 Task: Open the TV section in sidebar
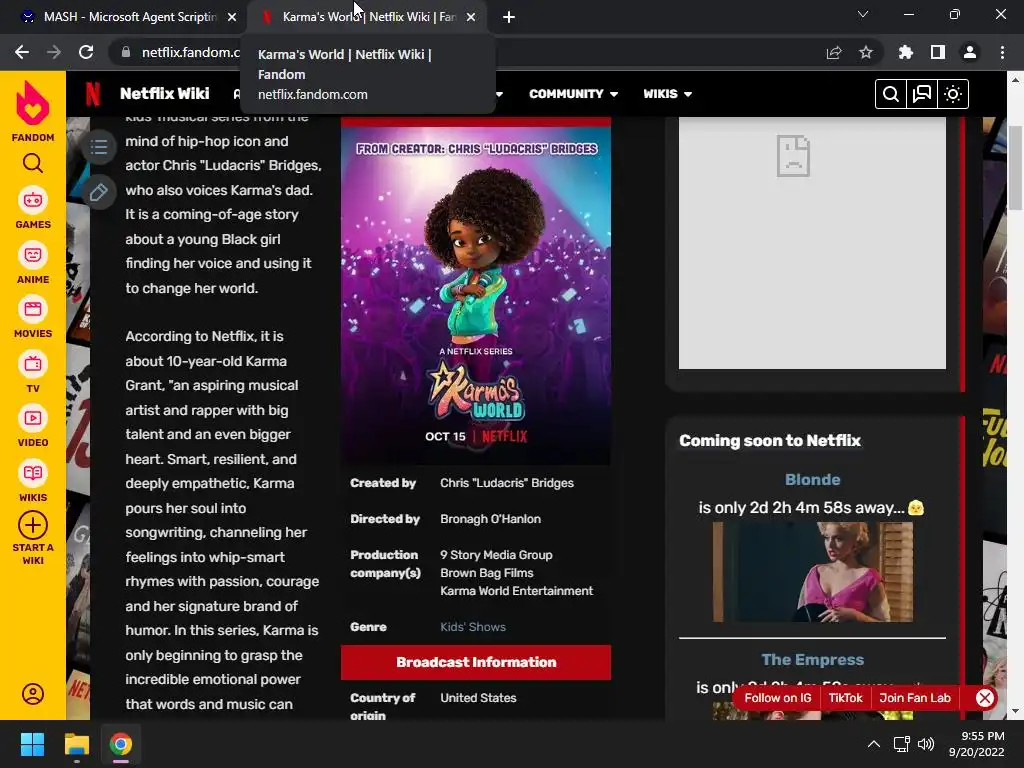[x=33, y=373]
